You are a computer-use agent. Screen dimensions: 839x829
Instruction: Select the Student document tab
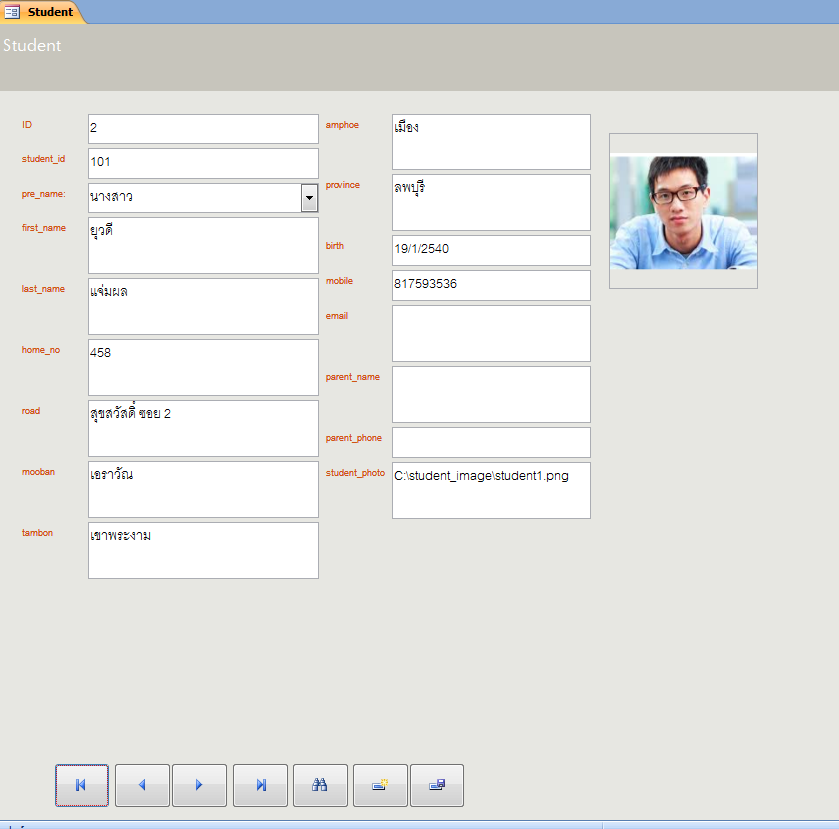pyautogui.click(x=43, y=12)
